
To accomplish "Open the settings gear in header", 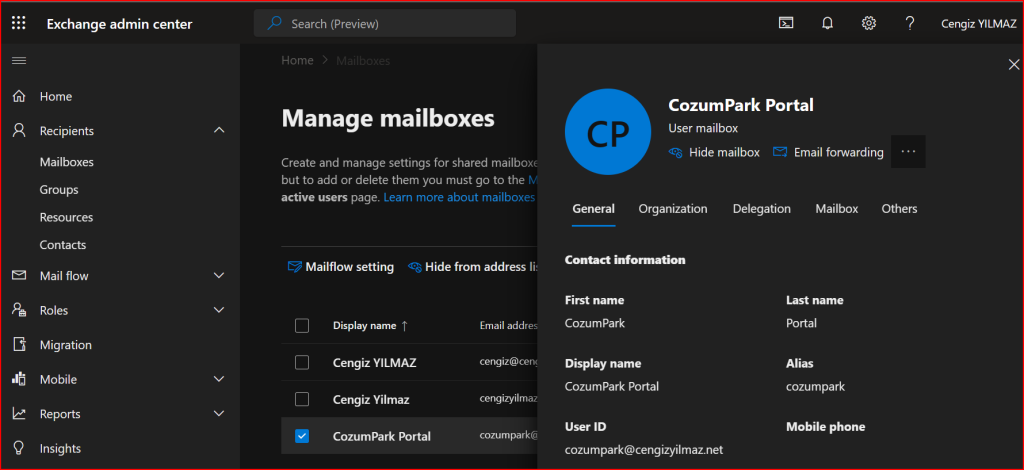I will (x=868, y=23).
